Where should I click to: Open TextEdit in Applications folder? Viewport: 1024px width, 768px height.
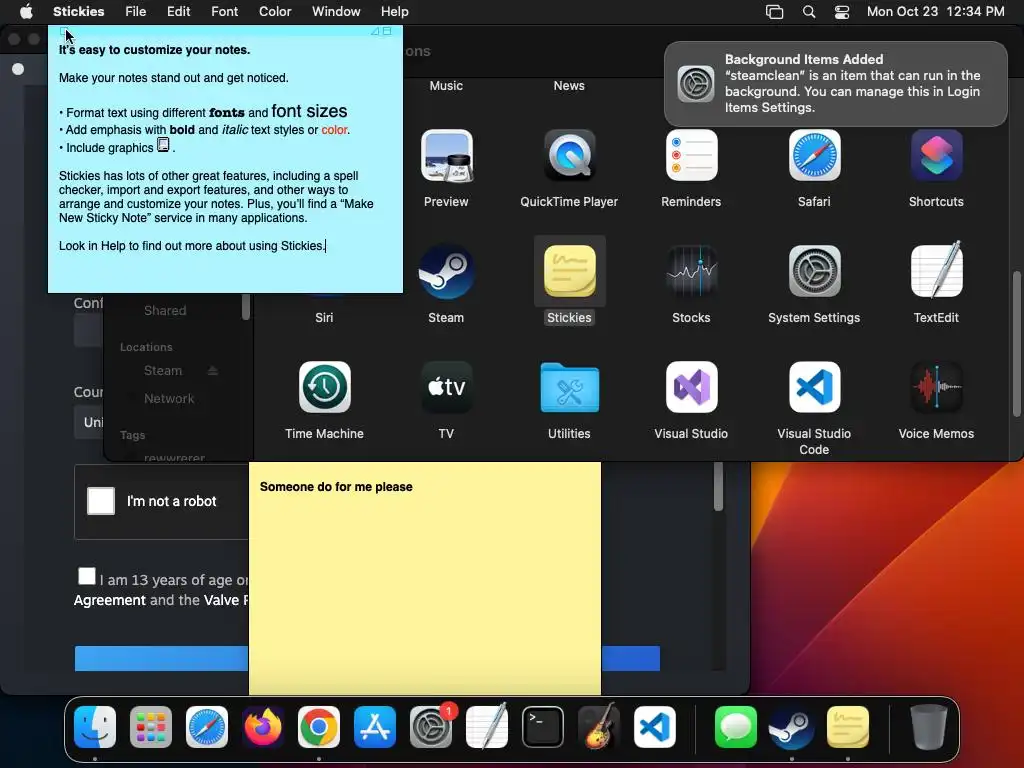[x=936, y=270]
